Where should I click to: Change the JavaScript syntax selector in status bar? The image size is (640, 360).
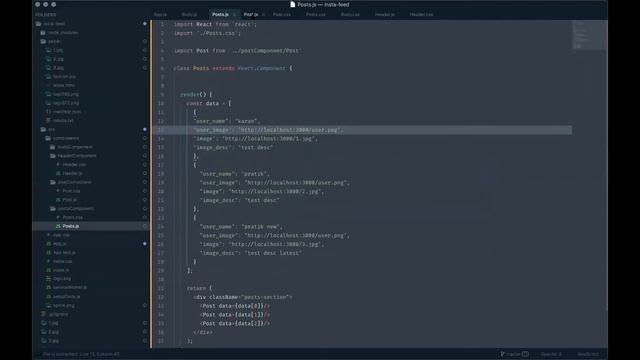tap(588, 354)
